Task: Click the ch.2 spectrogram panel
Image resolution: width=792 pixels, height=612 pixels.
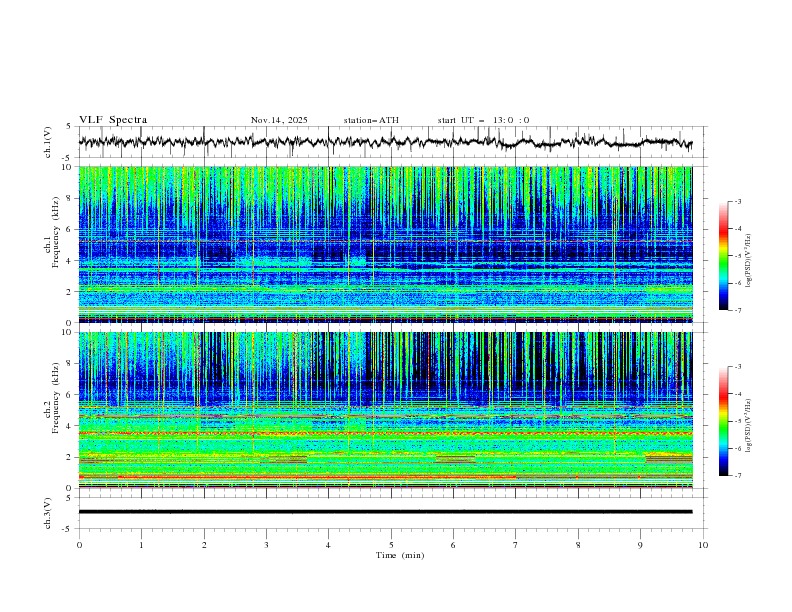Action: tap(385, 410)
